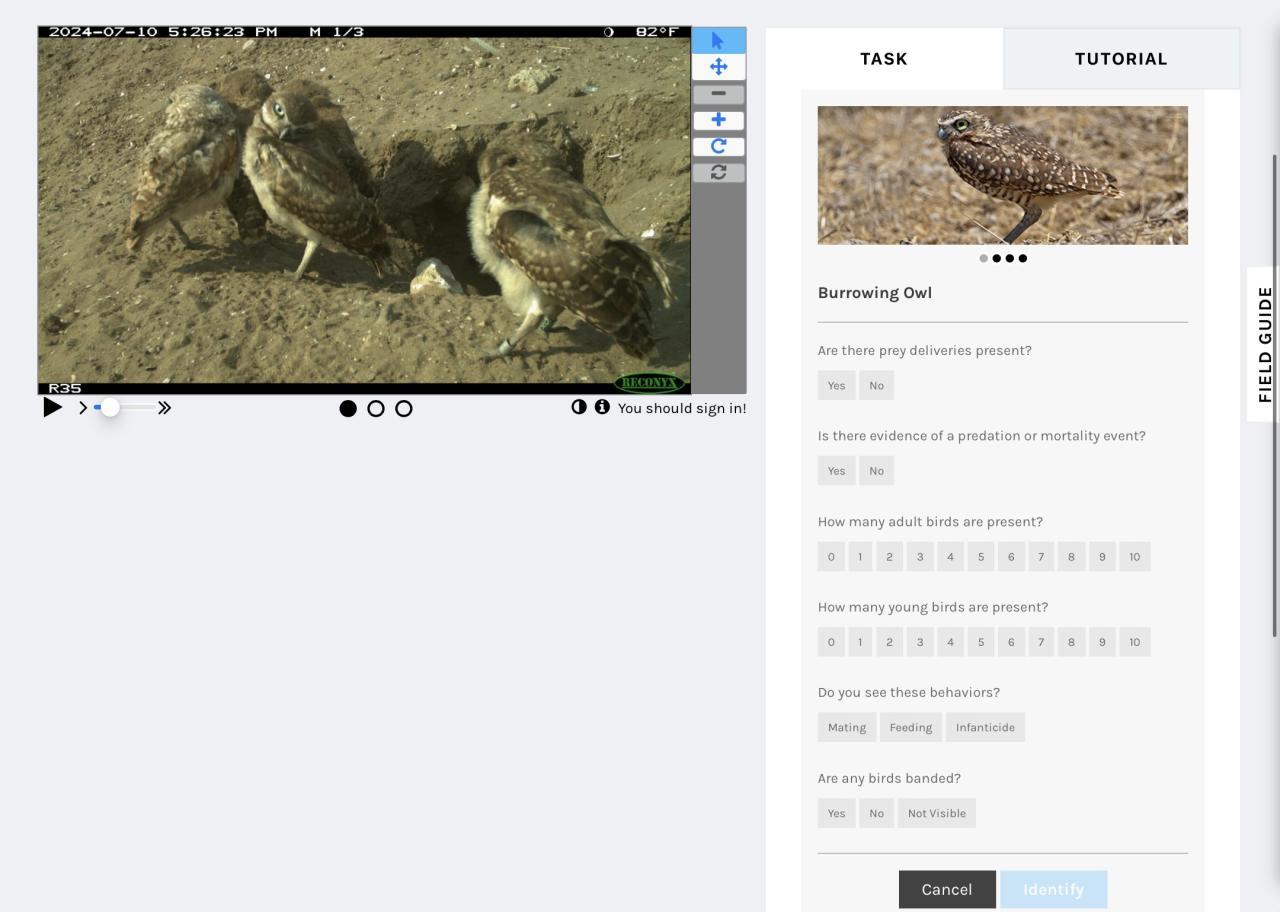
Task: Choose 2 adult birds present
Action: coord(889,557)
